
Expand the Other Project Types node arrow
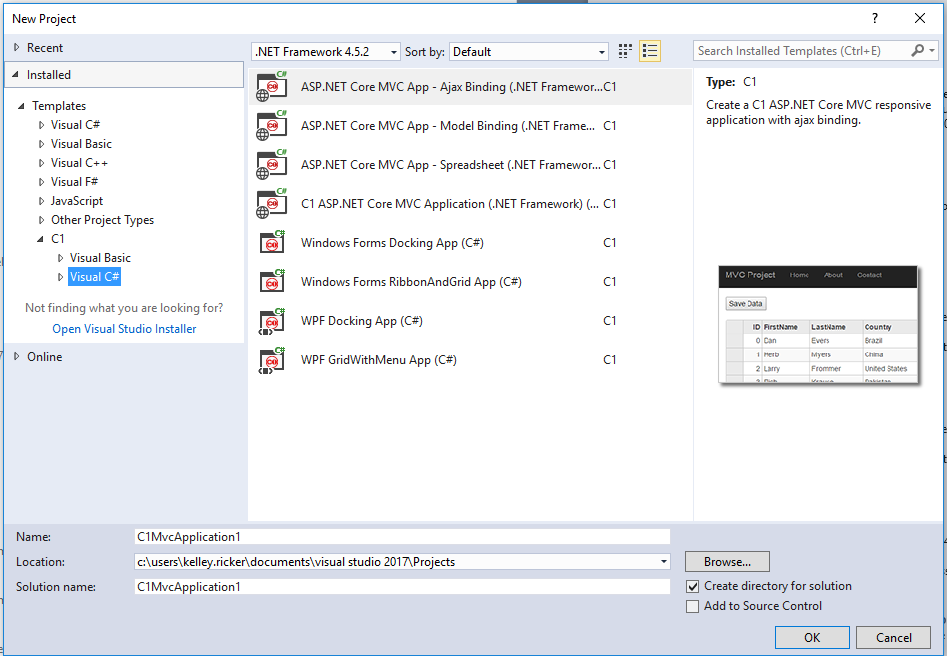pos(41,220)
